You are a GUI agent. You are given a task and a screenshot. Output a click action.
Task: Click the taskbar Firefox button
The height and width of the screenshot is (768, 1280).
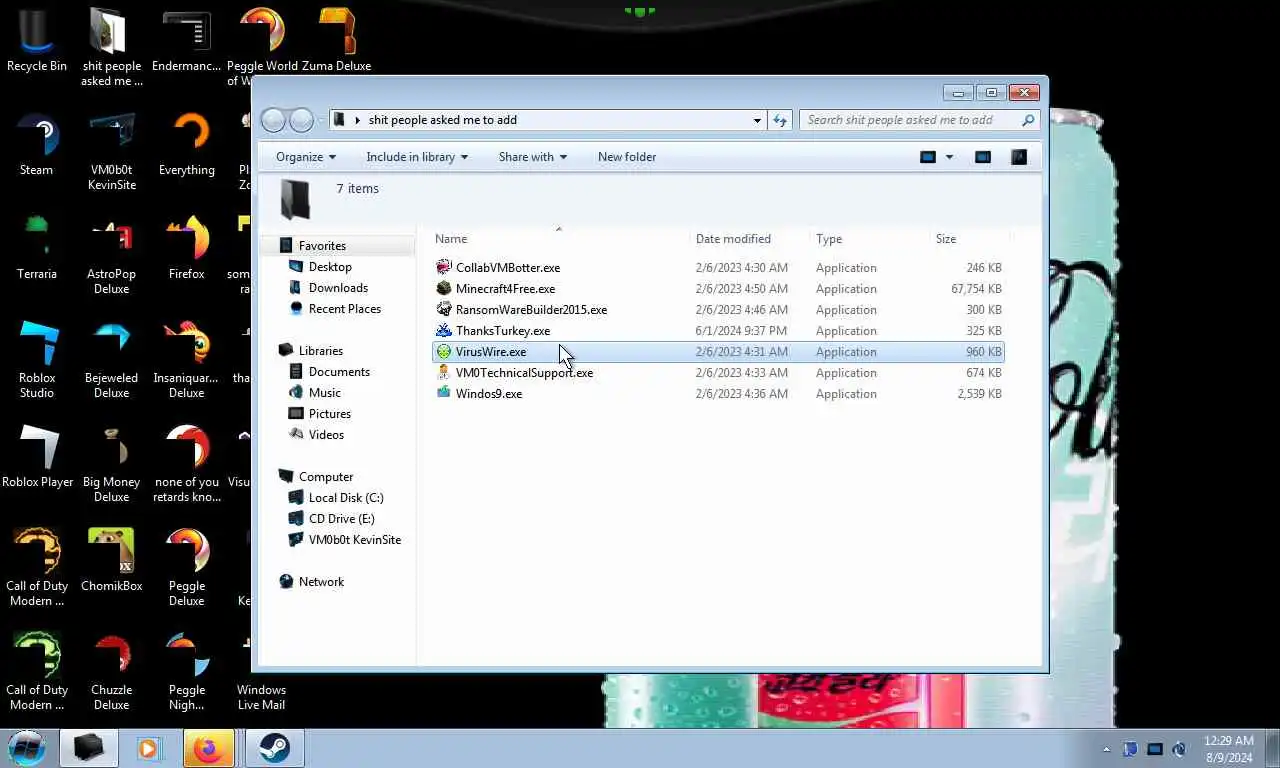click(208, 749)
